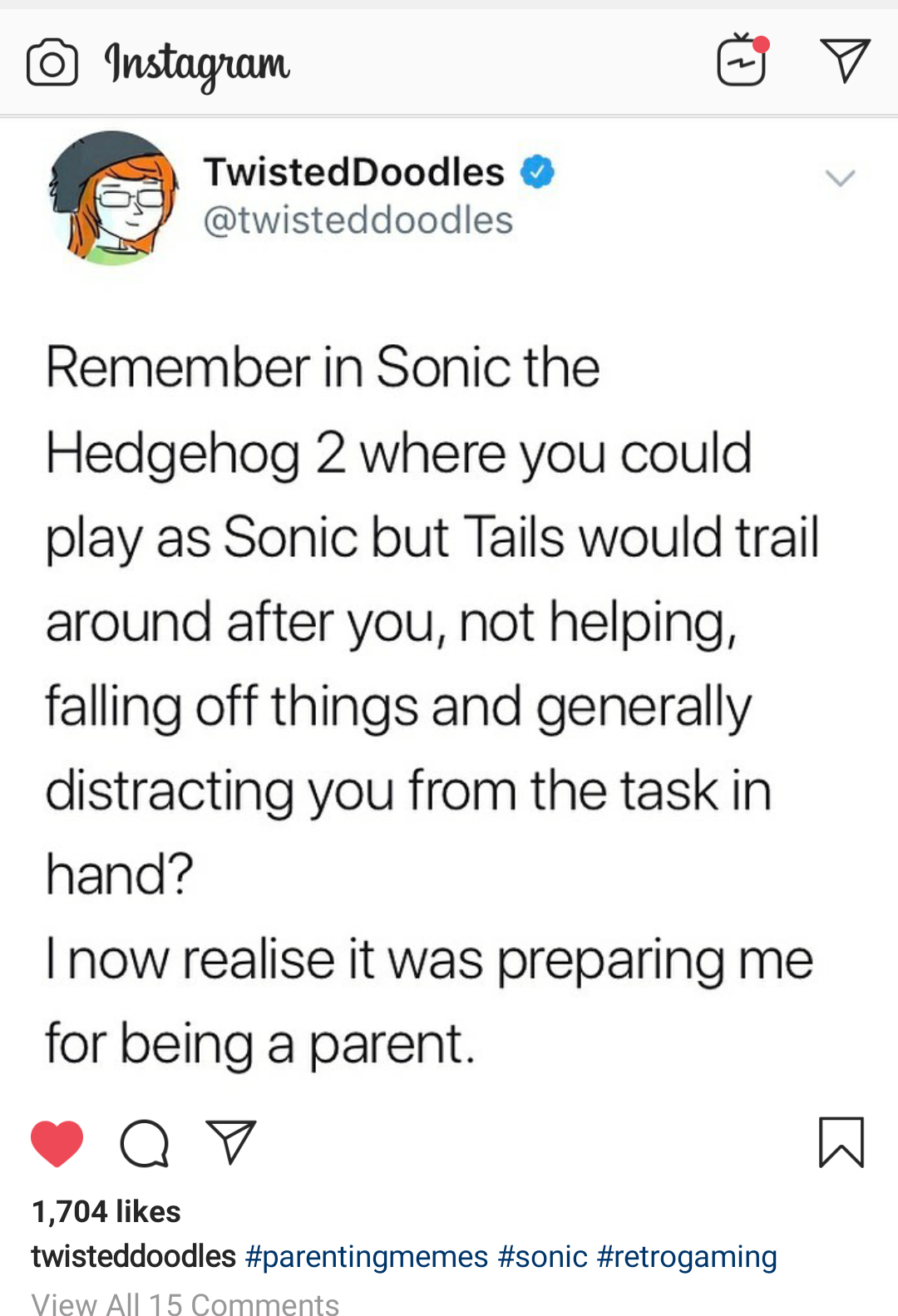The width and height of the screenshot is (898, 1316).
Task: Click the TwistedDoodles profile avatar
Action: 114,198
